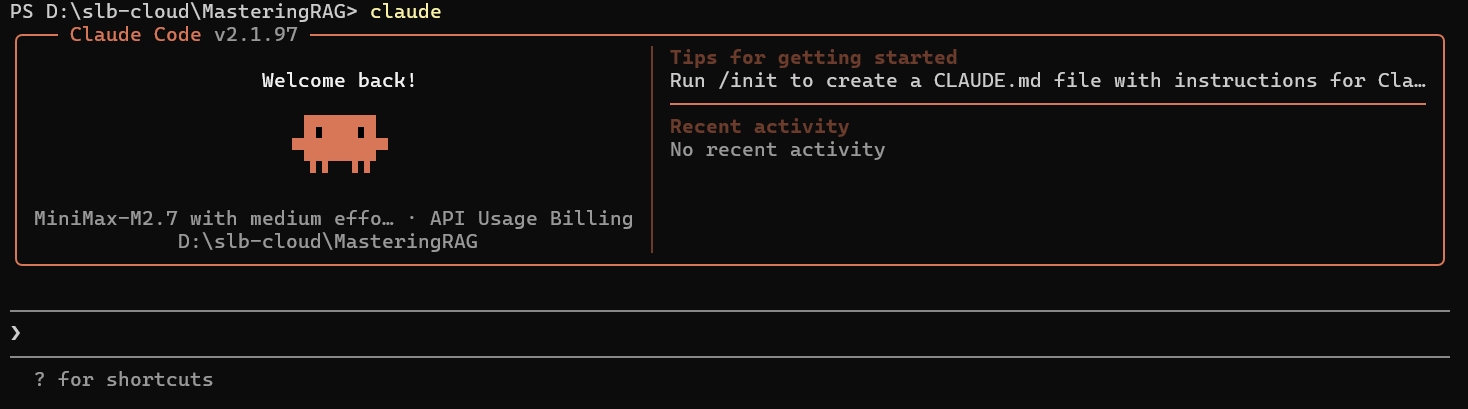Click inside the empty prompt input field

click(700, 333)
